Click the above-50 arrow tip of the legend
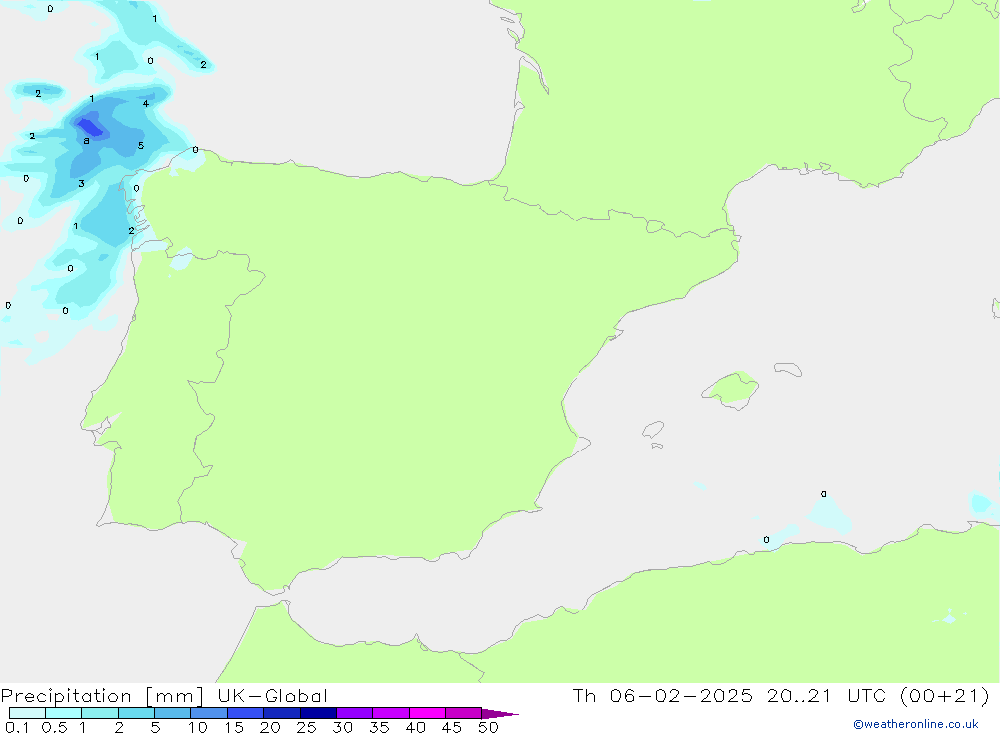The image size is (1000, 733). pos(499,713)
